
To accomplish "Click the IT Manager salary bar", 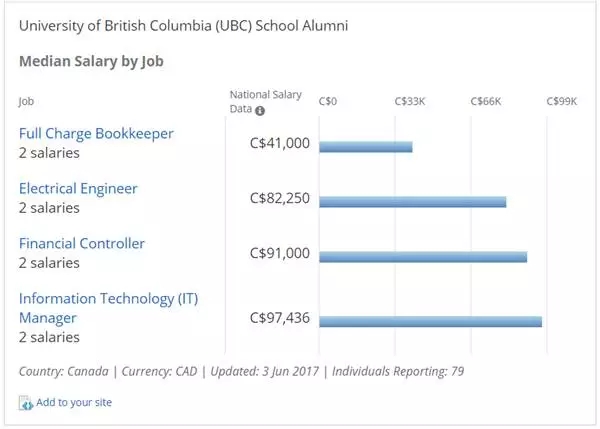I will coord(430,321).
